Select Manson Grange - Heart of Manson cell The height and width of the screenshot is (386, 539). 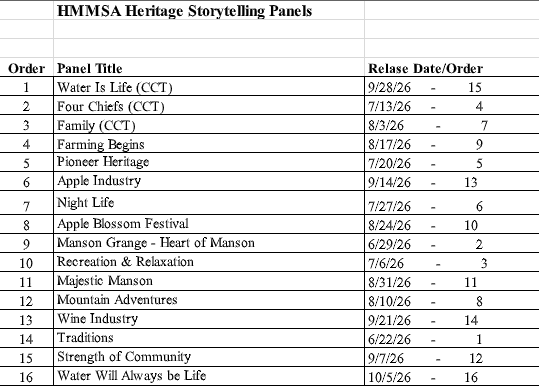(x=209, y=243)
